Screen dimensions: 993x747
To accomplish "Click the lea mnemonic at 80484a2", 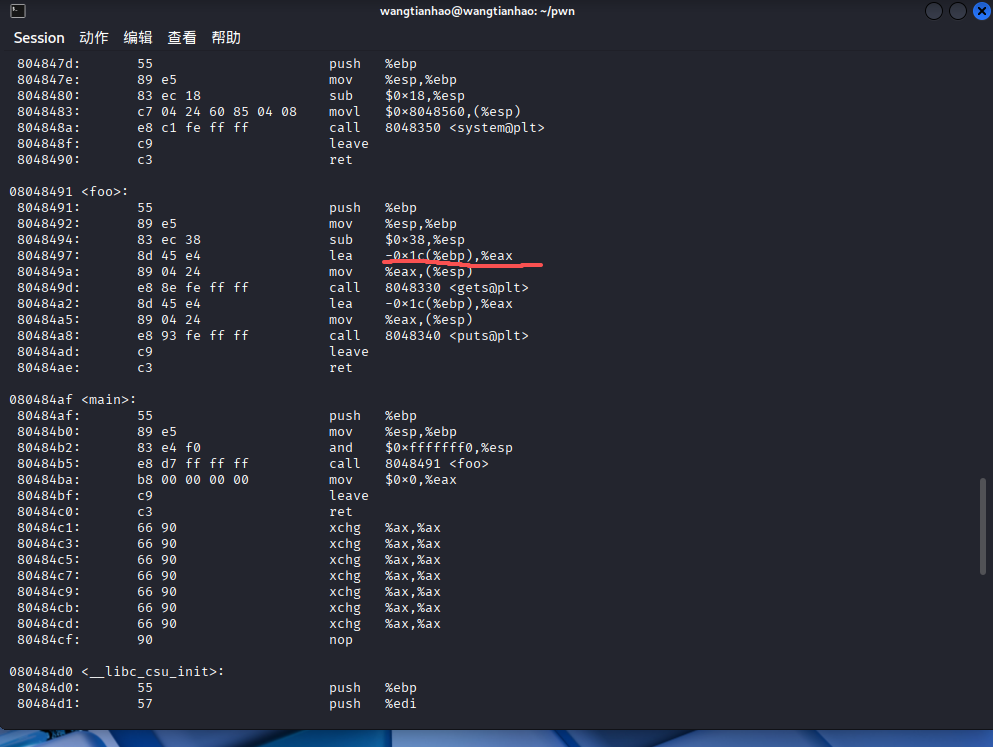I will [341, 304].
